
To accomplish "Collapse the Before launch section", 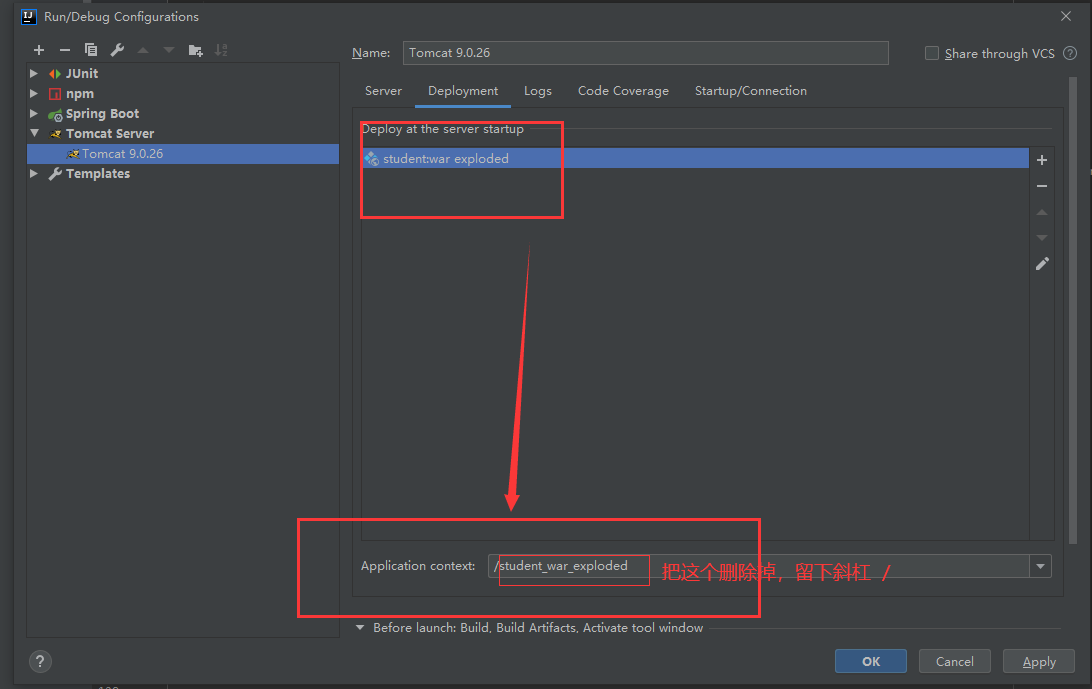I will point(359,628).
